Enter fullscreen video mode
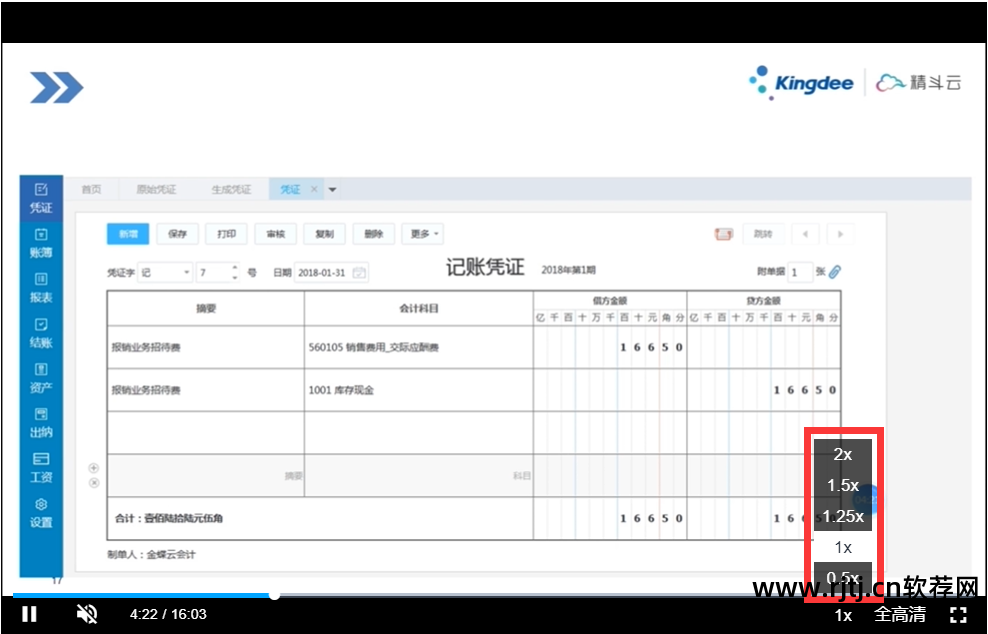The height and width of the screenshot is (634, 988). [958, 614]
